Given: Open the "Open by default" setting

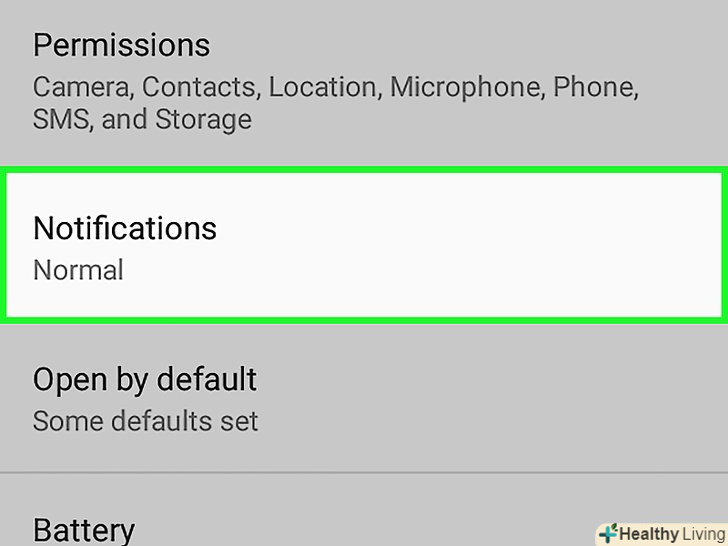Looking at the screenshot, I should [145, 380].
